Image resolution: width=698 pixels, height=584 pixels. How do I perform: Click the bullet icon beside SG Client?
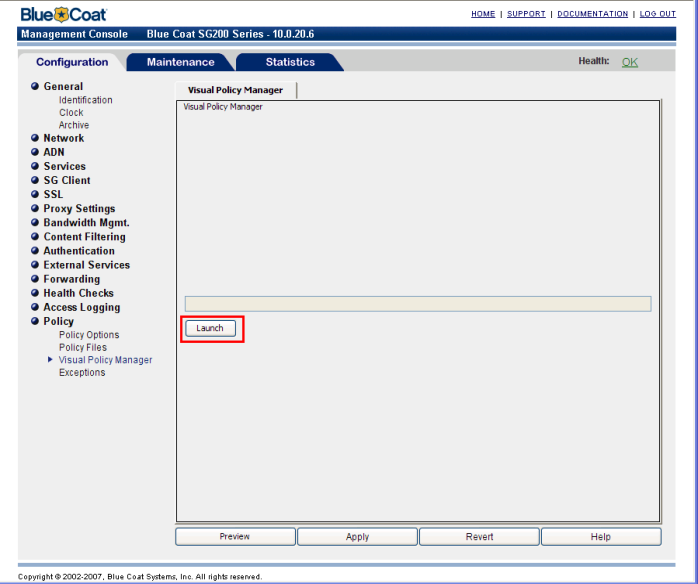click(35, 180)
